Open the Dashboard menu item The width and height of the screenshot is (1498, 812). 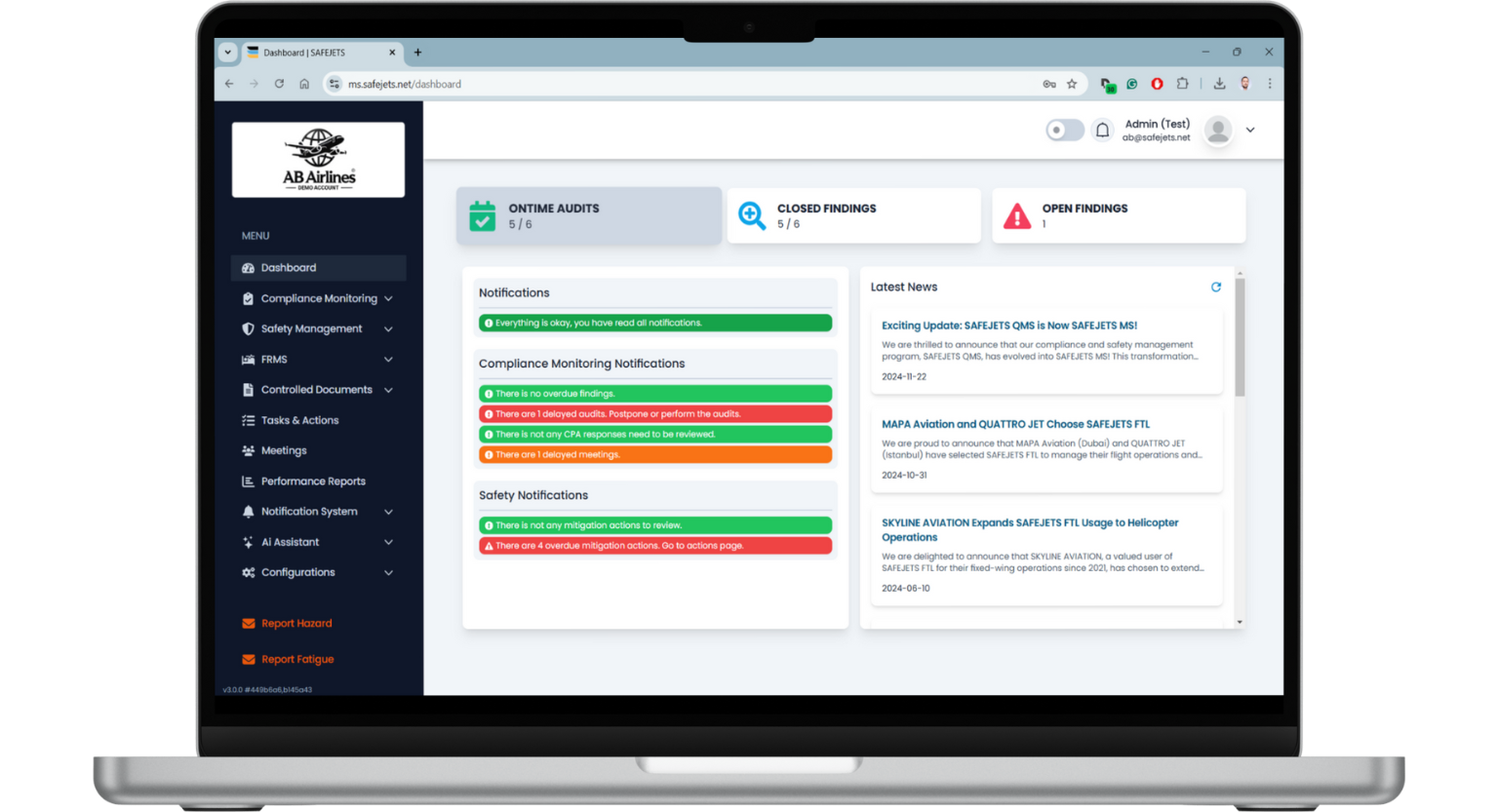click(x=318, y=267)
